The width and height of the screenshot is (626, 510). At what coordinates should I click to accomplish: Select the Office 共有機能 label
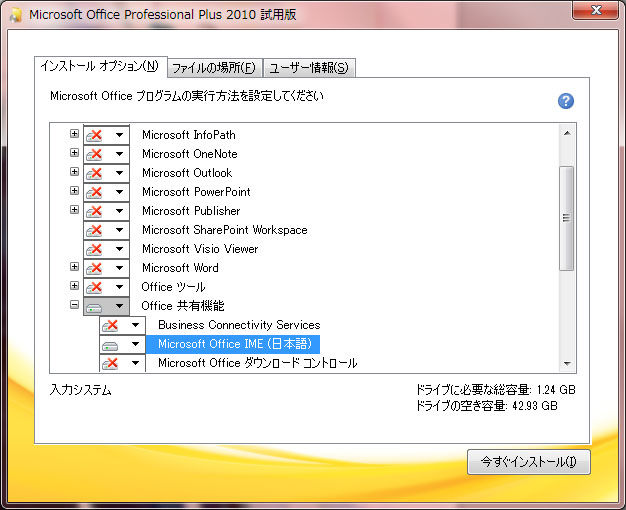(x=183, y=306)
